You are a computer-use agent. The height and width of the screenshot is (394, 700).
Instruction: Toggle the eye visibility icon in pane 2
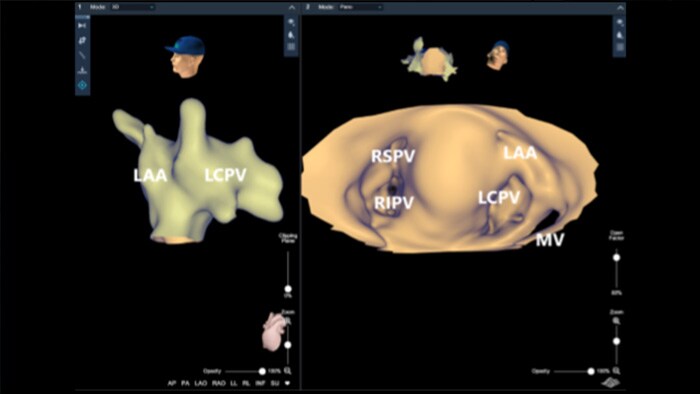coord(620,22)
